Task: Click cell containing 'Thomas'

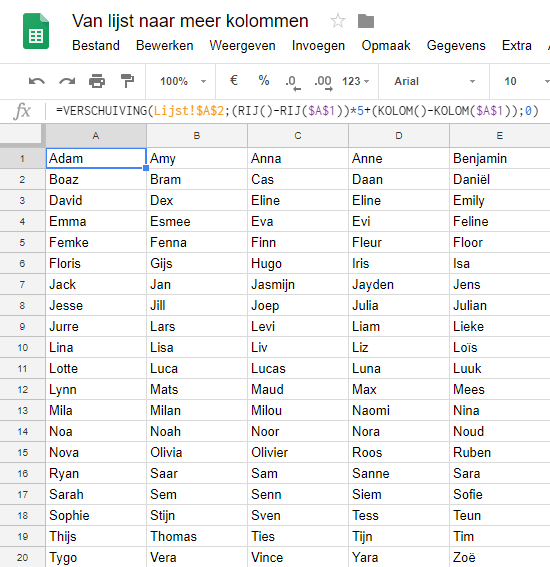Action: click(197, 536)
